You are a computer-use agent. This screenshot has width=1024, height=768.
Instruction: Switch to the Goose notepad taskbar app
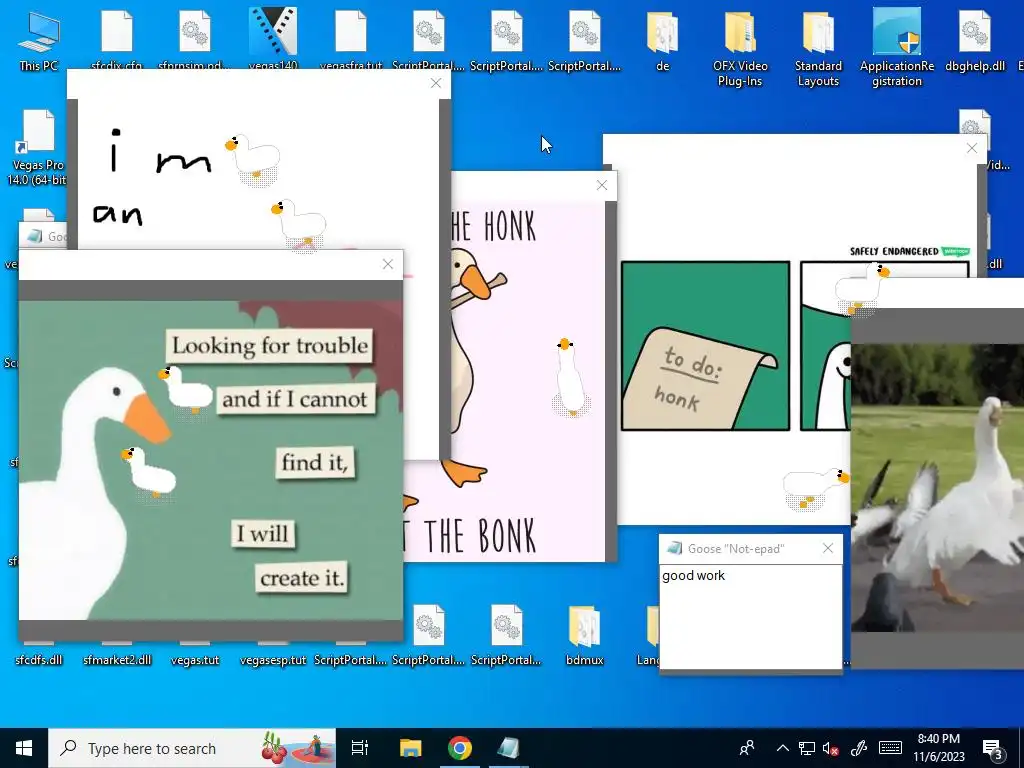tap(509, 748)
